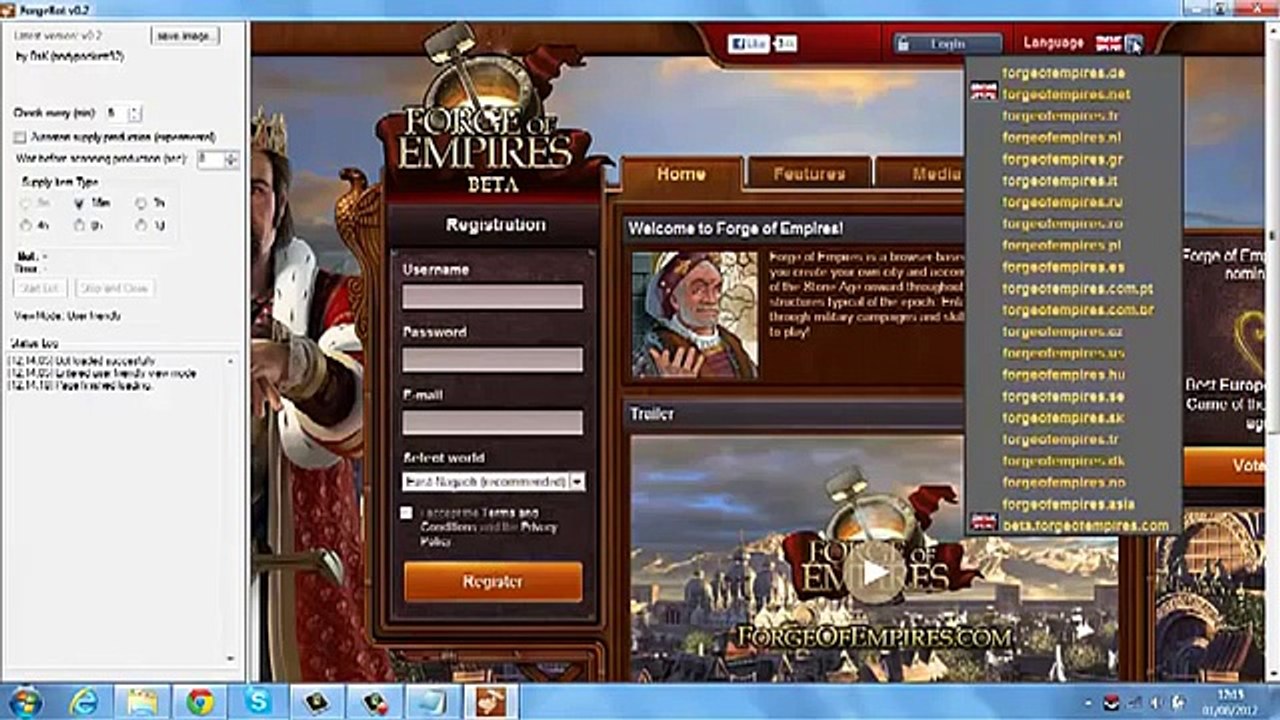
Task: Switch to the ForgeBot taskbar item
Action: (491, 702)
